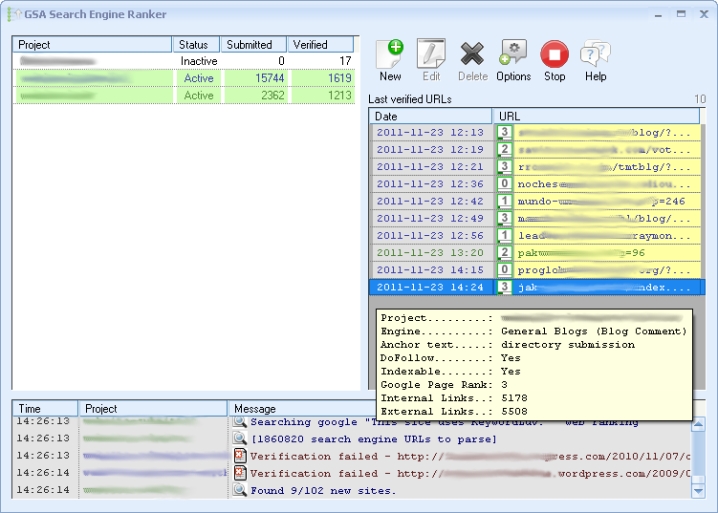This screenshot has height=513, width=718.
Task: Select the verified URL dated 2011-11-23 13:20
Action: 430,252
